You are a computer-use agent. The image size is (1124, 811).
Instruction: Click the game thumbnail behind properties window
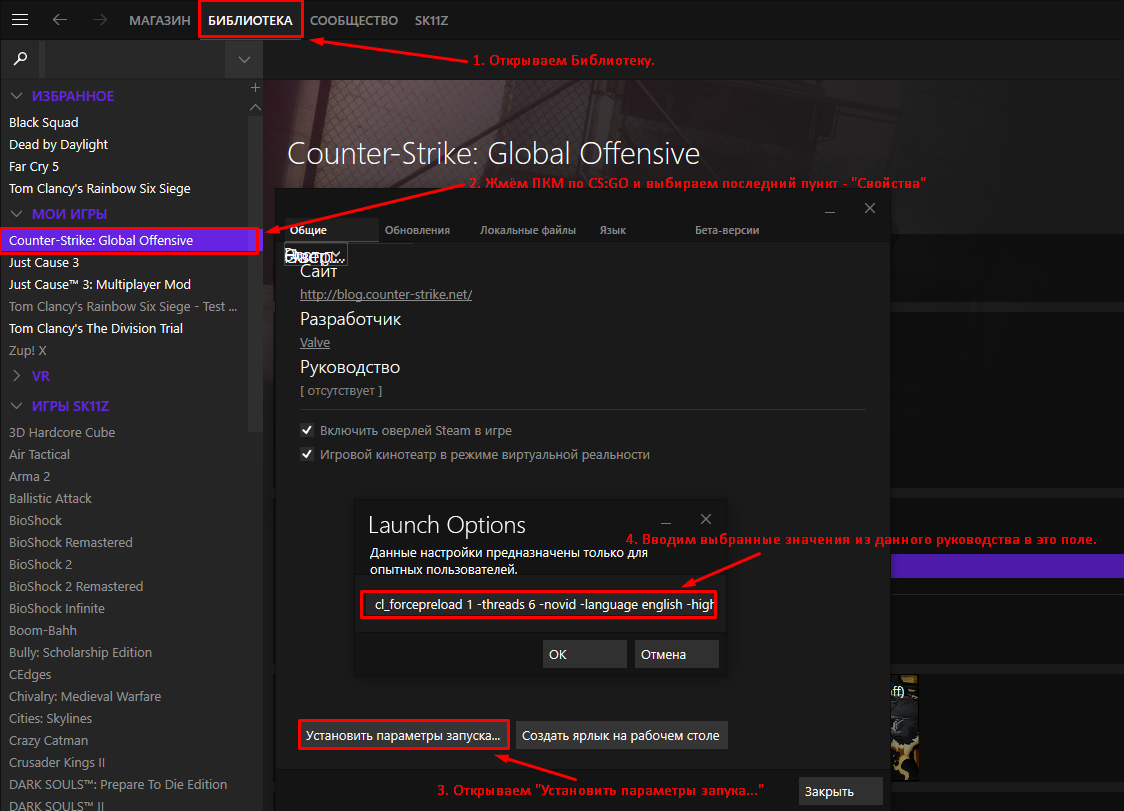[904, 728]
